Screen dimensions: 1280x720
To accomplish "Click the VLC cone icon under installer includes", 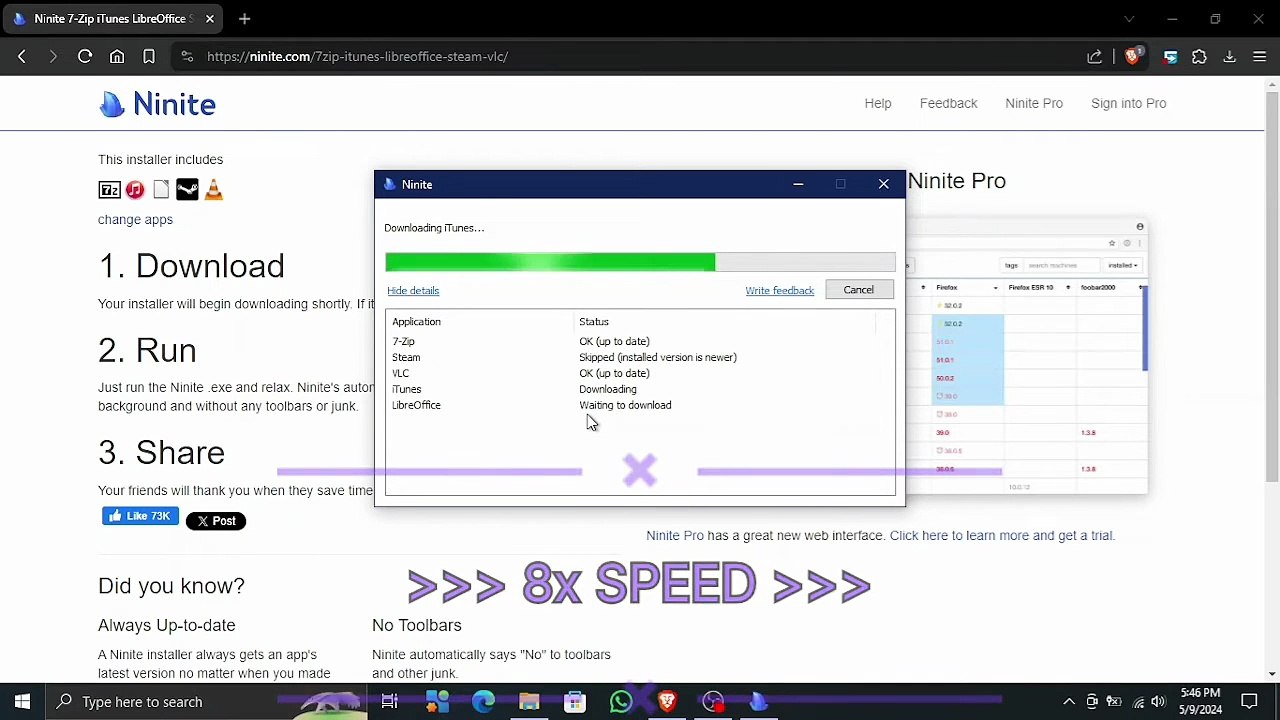I will [213, 190].
